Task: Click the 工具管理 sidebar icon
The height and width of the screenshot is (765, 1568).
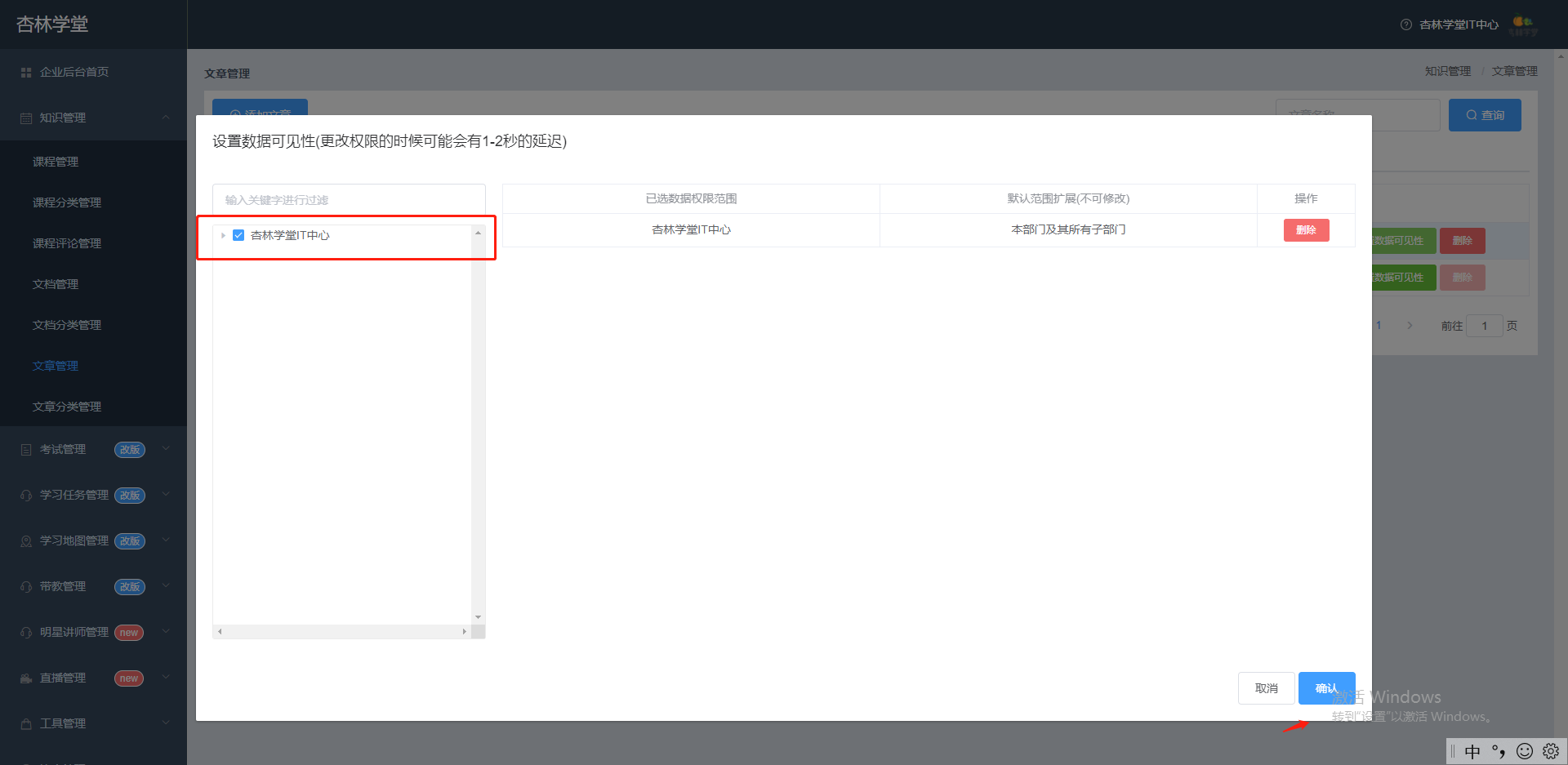Action: pos(26,724)
